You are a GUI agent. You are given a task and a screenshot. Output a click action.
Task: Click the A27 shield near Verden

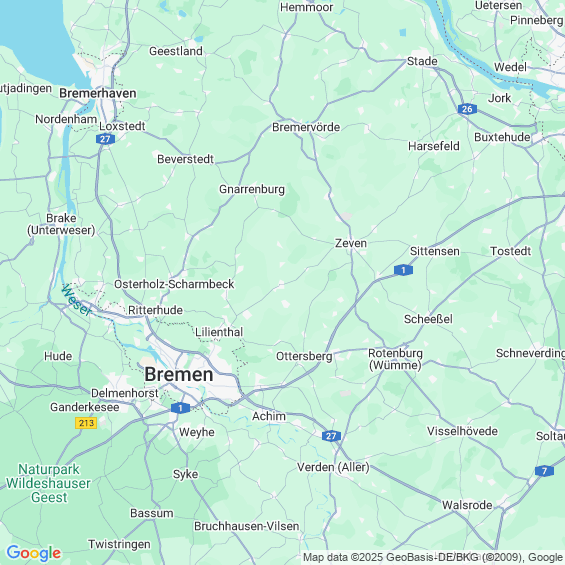coord(331,436)
